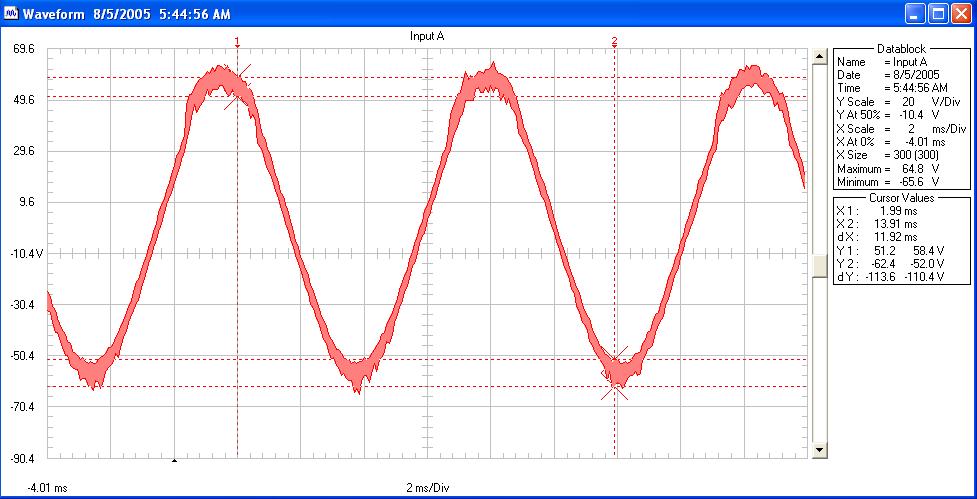Click the Maximum '64.8 V' row
Screen dimensions: 977x499
click(888, 169)
